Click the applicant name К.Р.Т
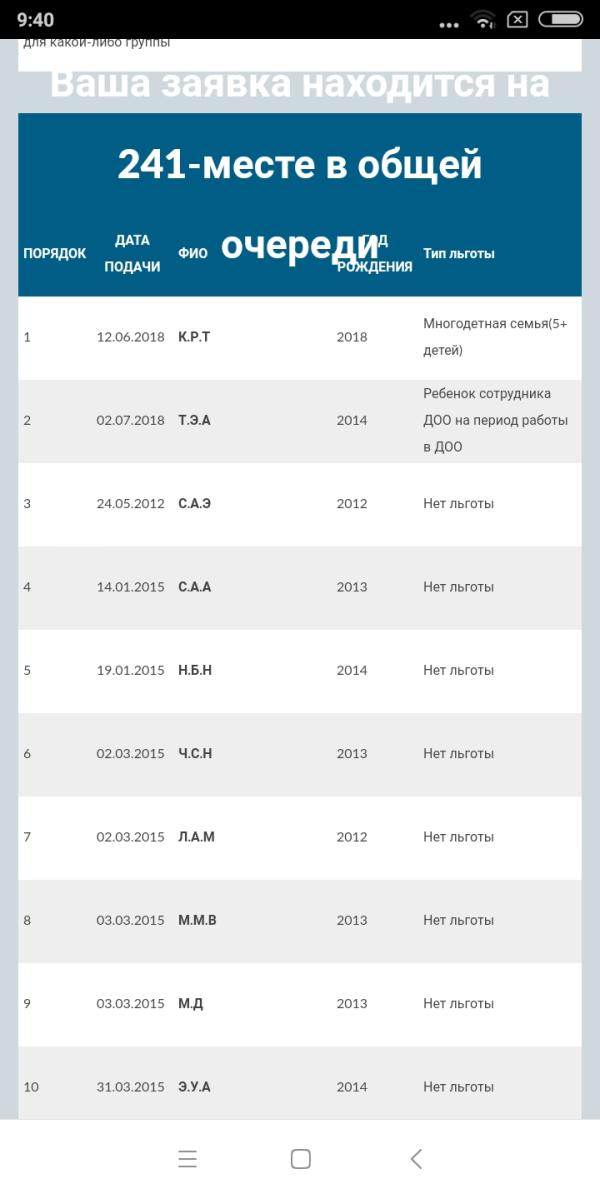The width and height of the screenshot is (600, 1198). [x=193, y=337]
